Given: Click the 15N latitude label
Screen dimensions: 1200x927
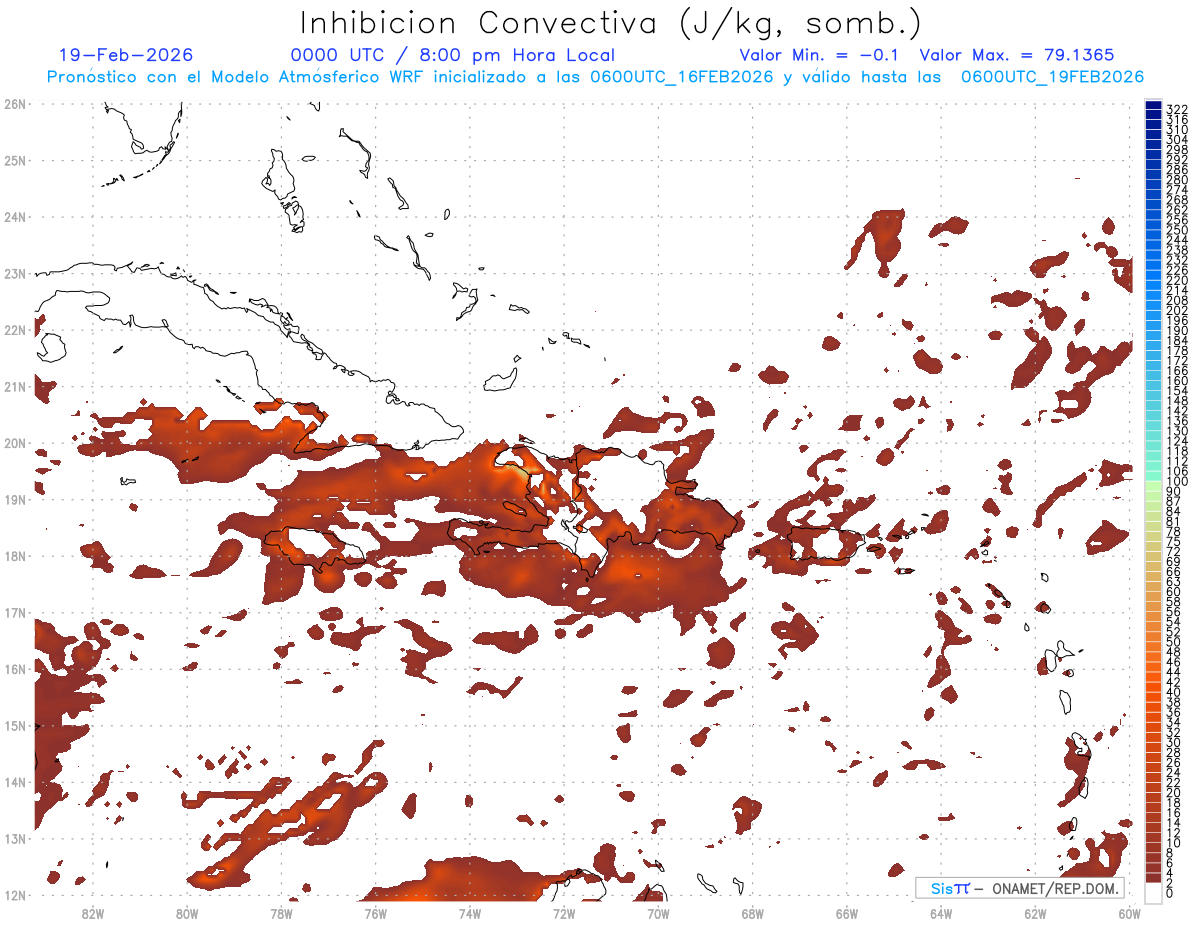Looking at the screenshot, I should [15, 725].
